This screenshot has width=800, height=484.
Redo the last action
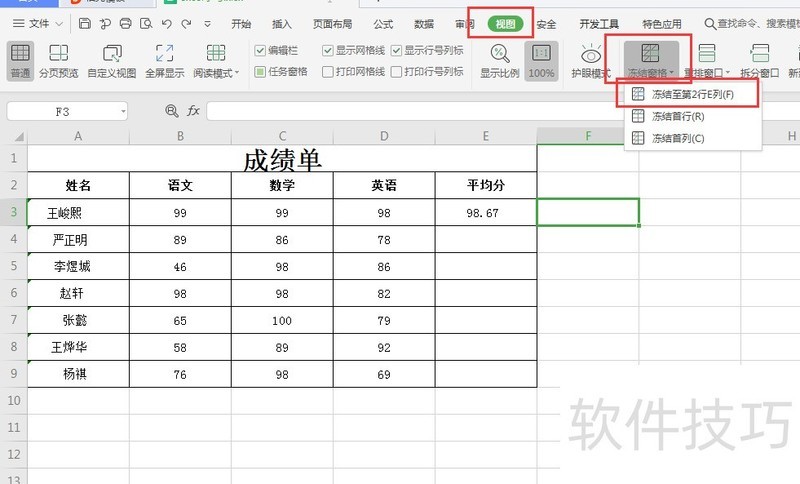[186, 23]
